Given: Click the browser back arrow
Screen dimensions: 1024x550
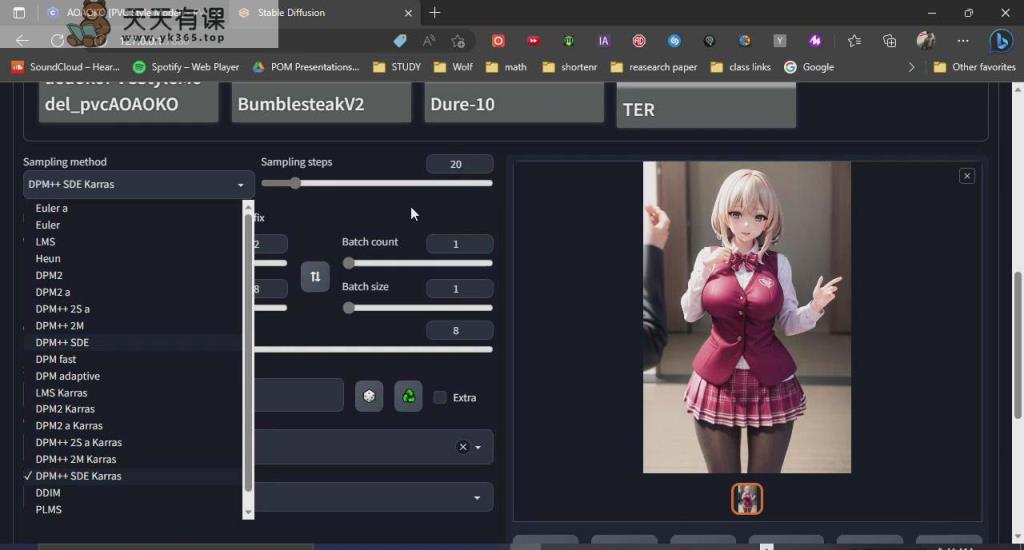Looking at the screenshot, I should click(x=22, y=40).
